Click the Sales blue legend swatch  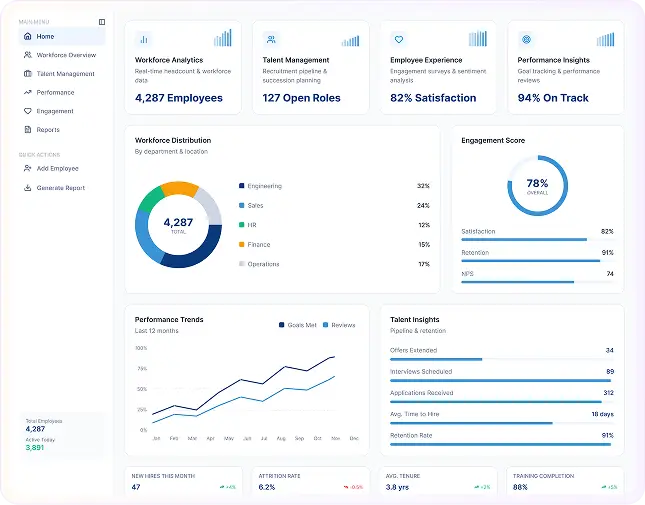pos(241,205)
